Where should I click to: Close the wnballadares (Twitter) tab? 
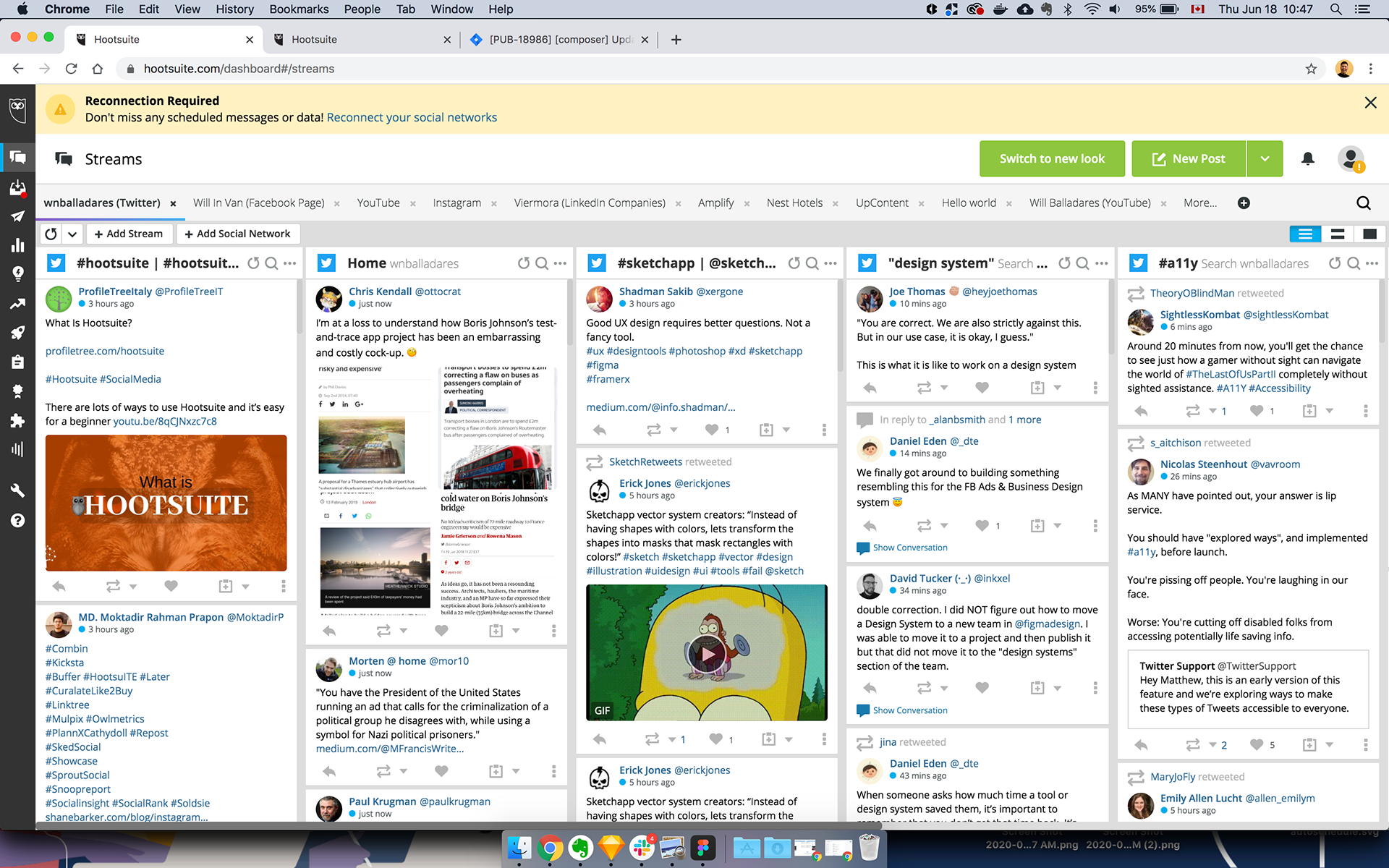pos(173,204)
